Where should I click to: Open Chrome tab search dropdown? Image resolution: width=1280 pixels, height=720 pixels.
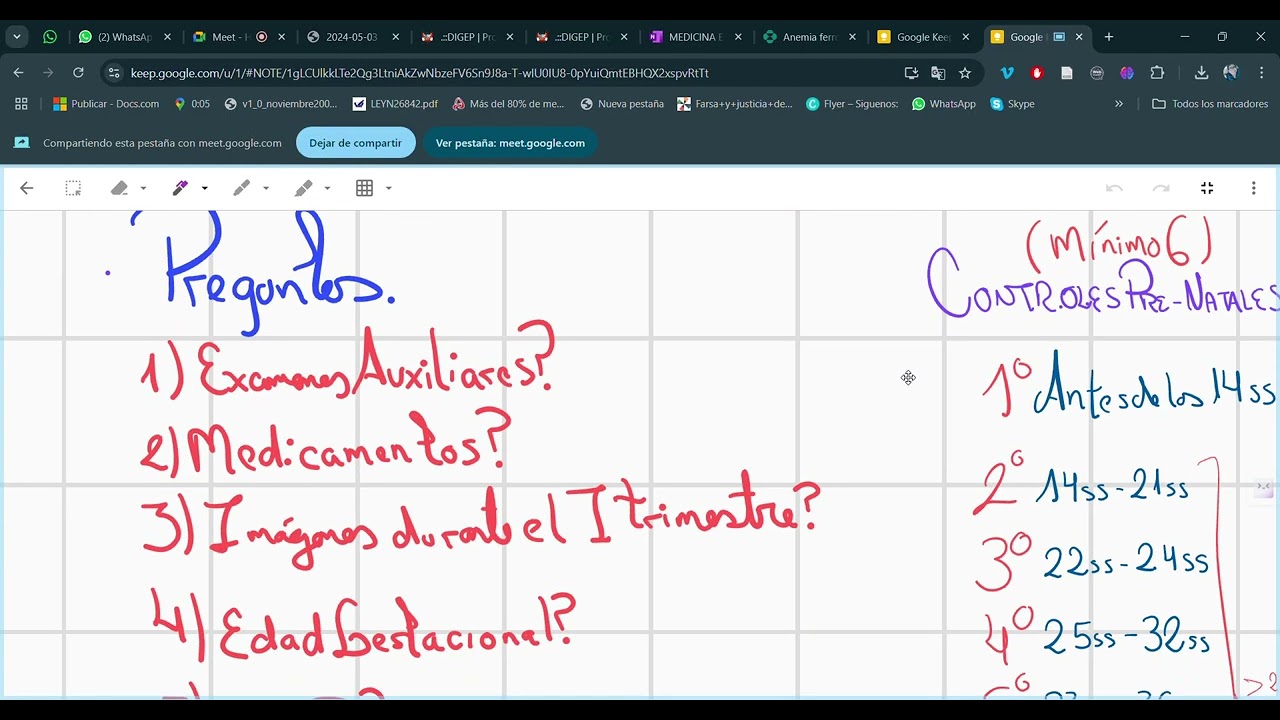pos(17,37)
